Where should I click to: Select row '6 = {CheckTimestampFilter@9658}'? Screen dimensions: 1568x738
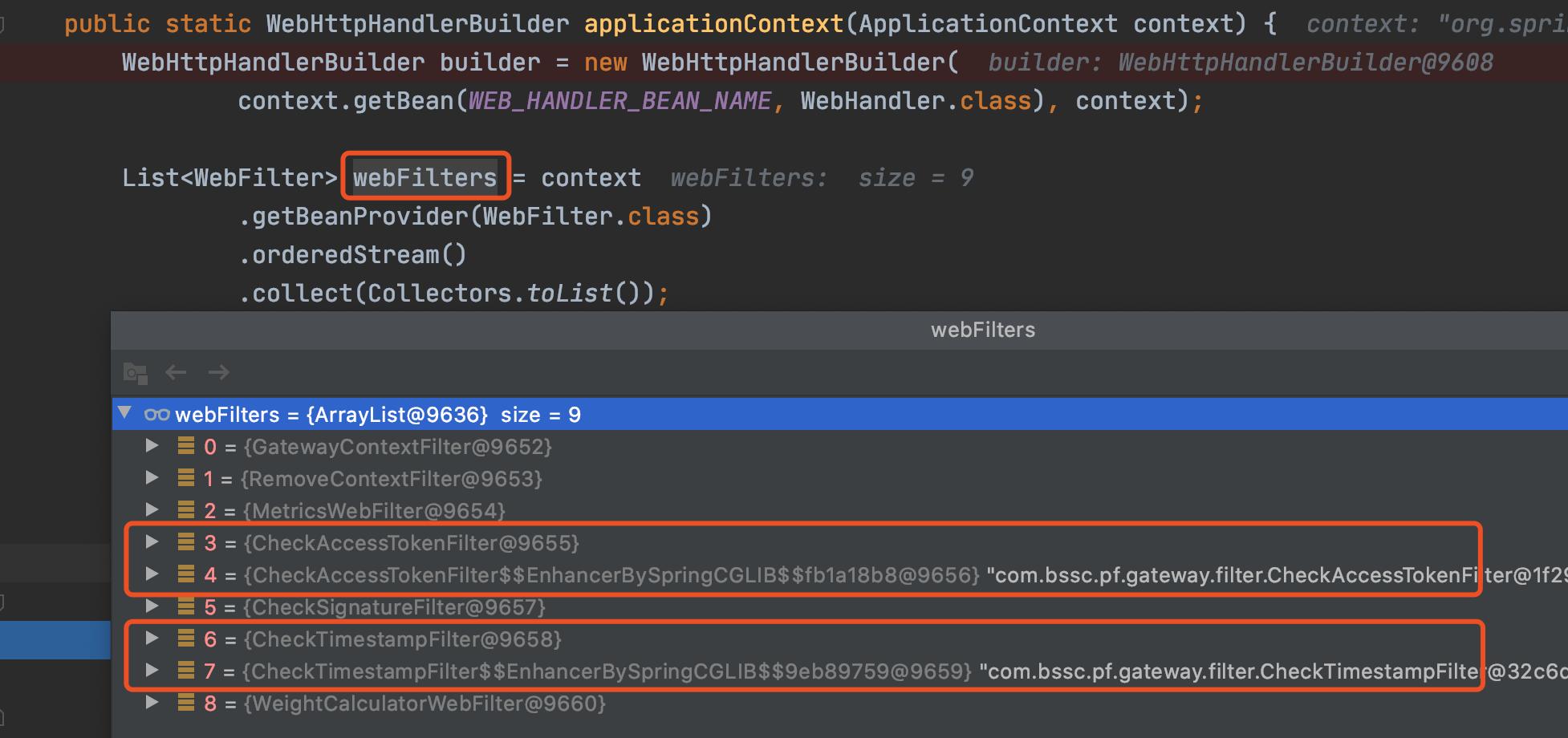(840, 639)
